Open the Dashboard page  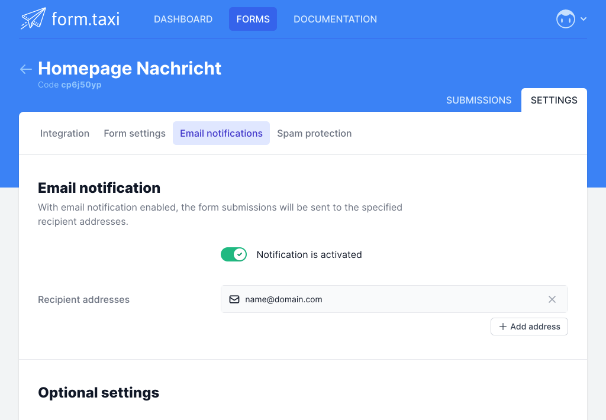pyautogui.click(x=184, y=19)
